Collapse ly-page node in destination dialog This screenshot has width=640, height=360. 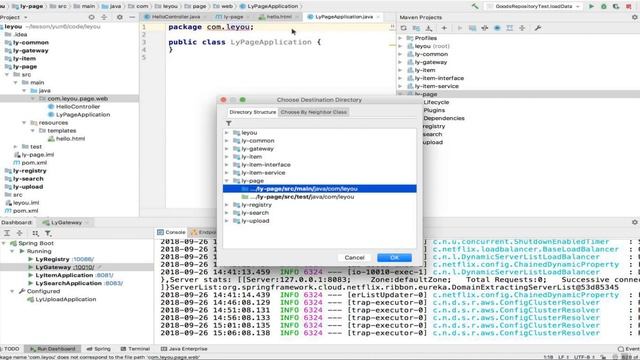click(227, 180)
